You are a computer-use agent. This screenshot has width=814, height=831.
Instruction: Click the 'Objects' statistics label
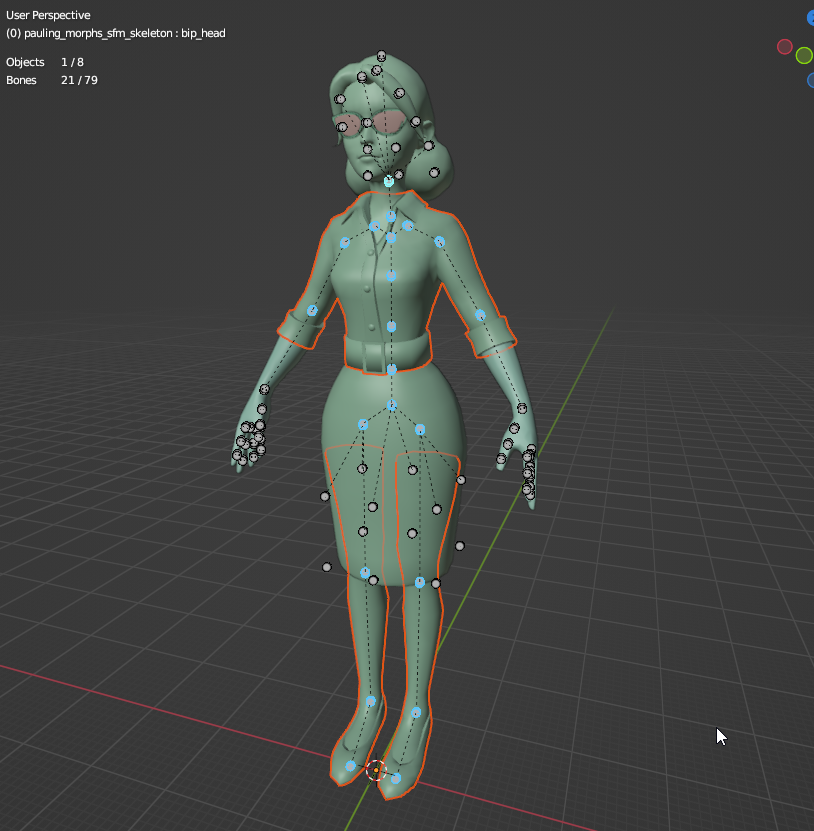tap(25, 62)
